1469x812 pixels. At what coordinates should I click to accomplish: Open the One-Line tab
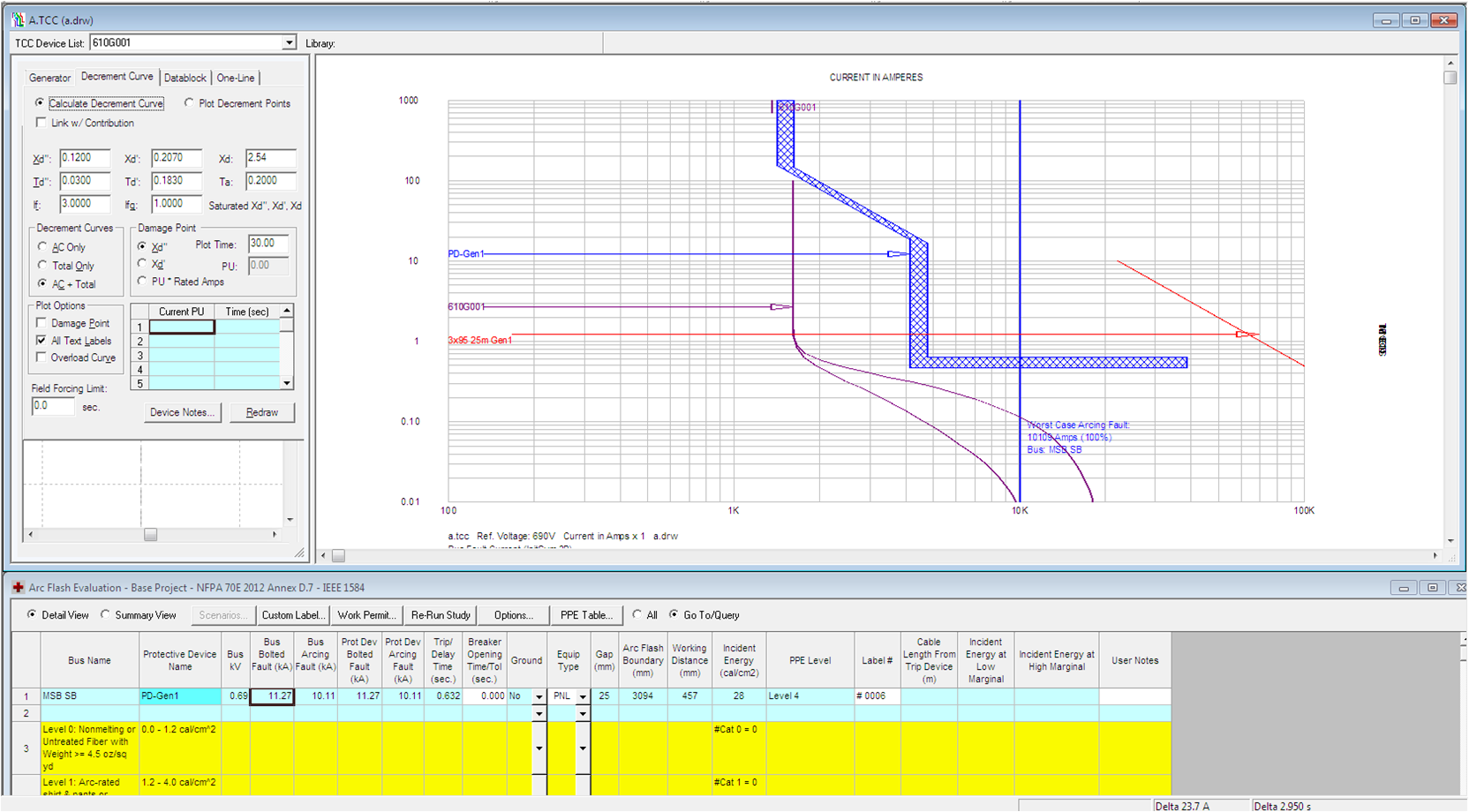tap(236, 78)
